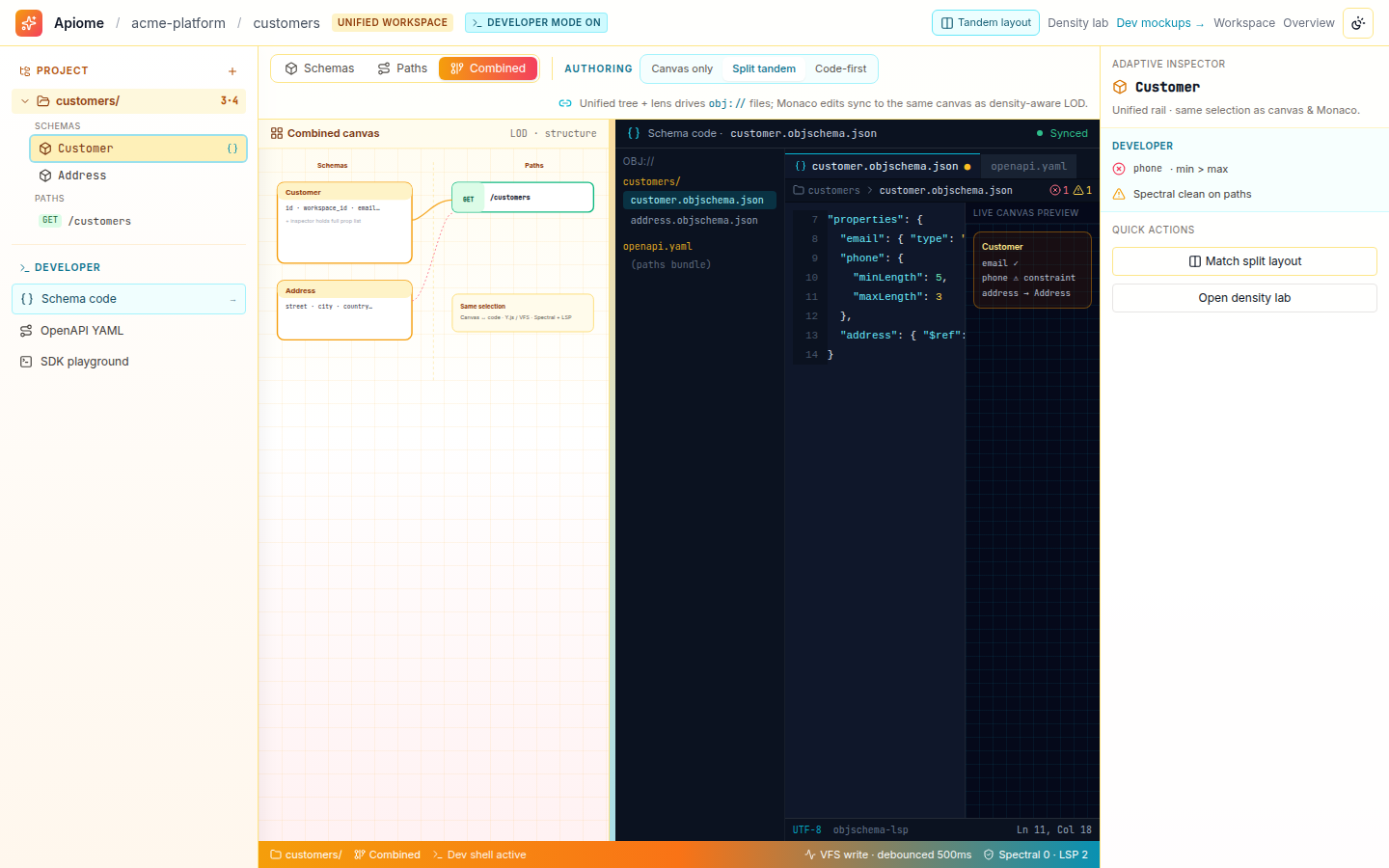The width and height of the screenshot is (1389, 868).
Task: Click the customers folder icon in the editor breadcrumb
Action: click(799, 191)
